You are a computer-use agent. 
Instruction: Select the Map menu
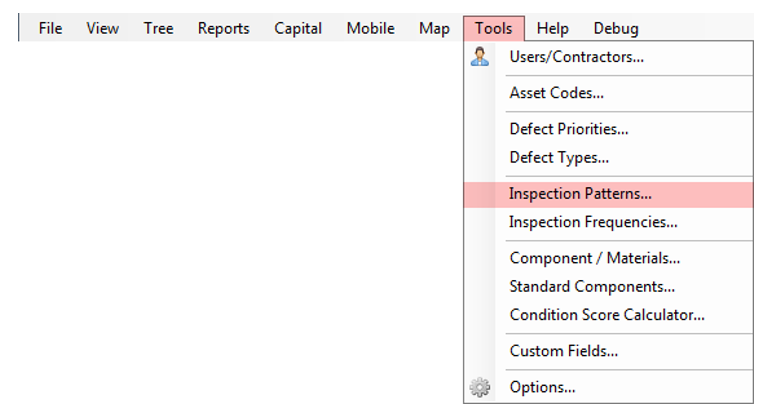coord(434,28)
